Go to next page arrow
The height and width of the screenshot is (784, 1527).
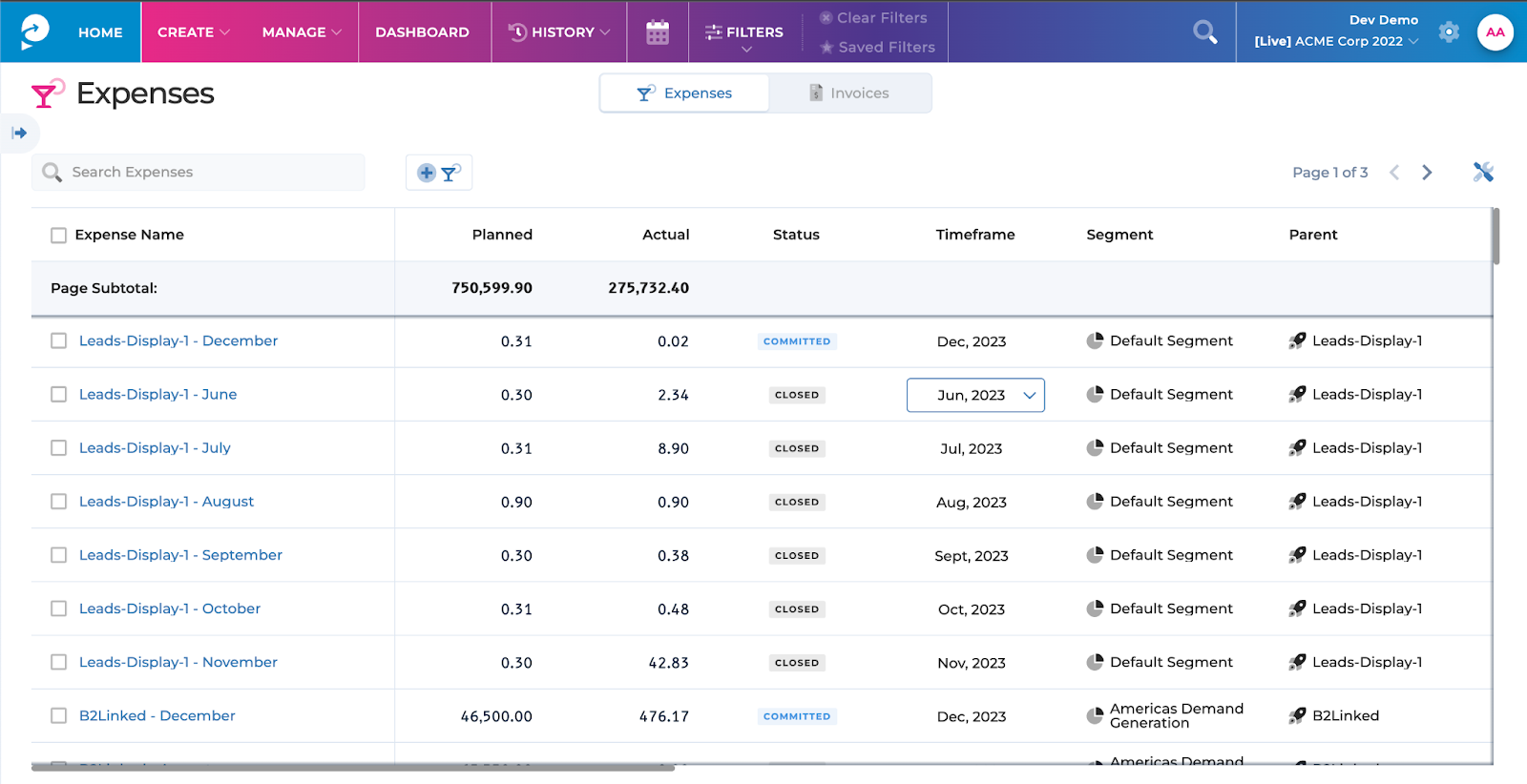1427,173
